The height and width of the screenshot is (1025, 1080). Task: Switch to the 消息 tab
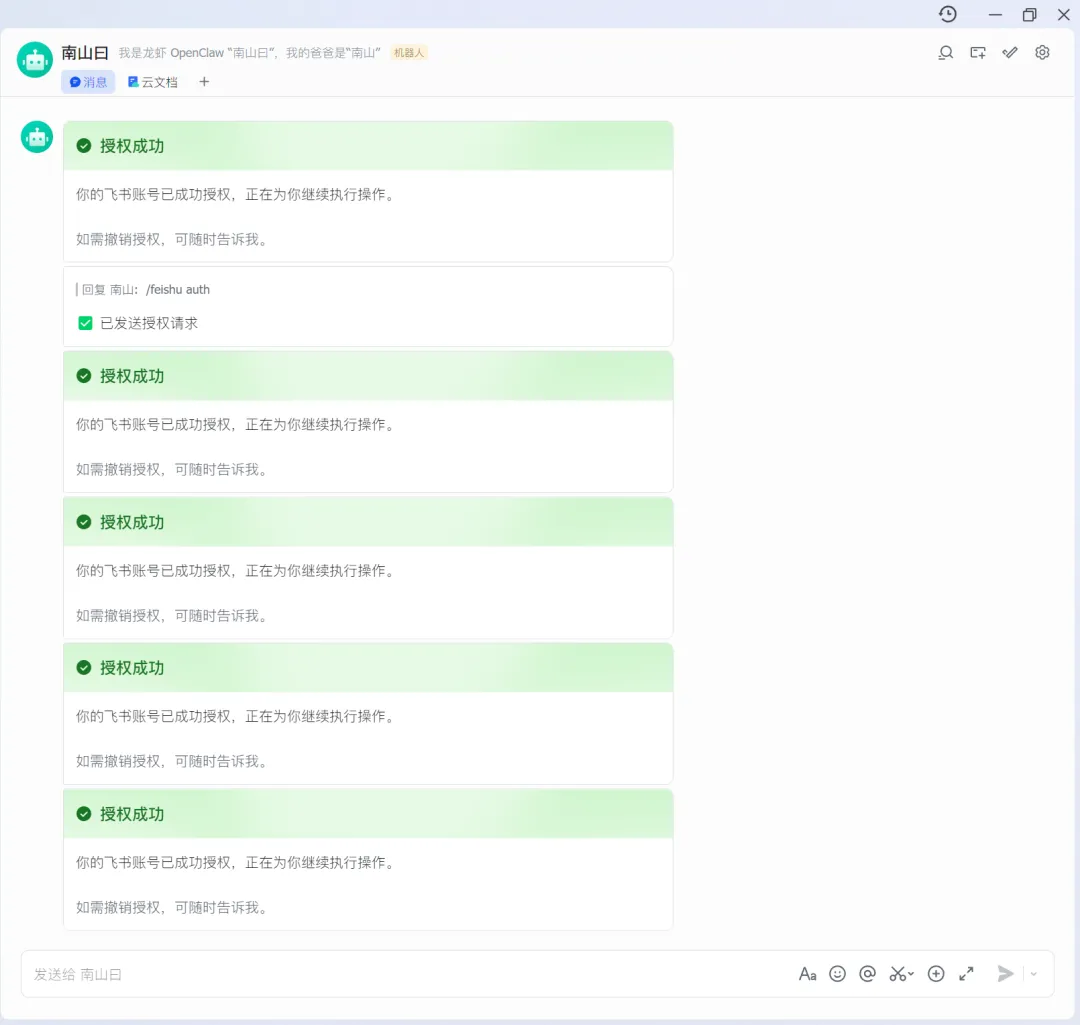click(x=88, y=82)
